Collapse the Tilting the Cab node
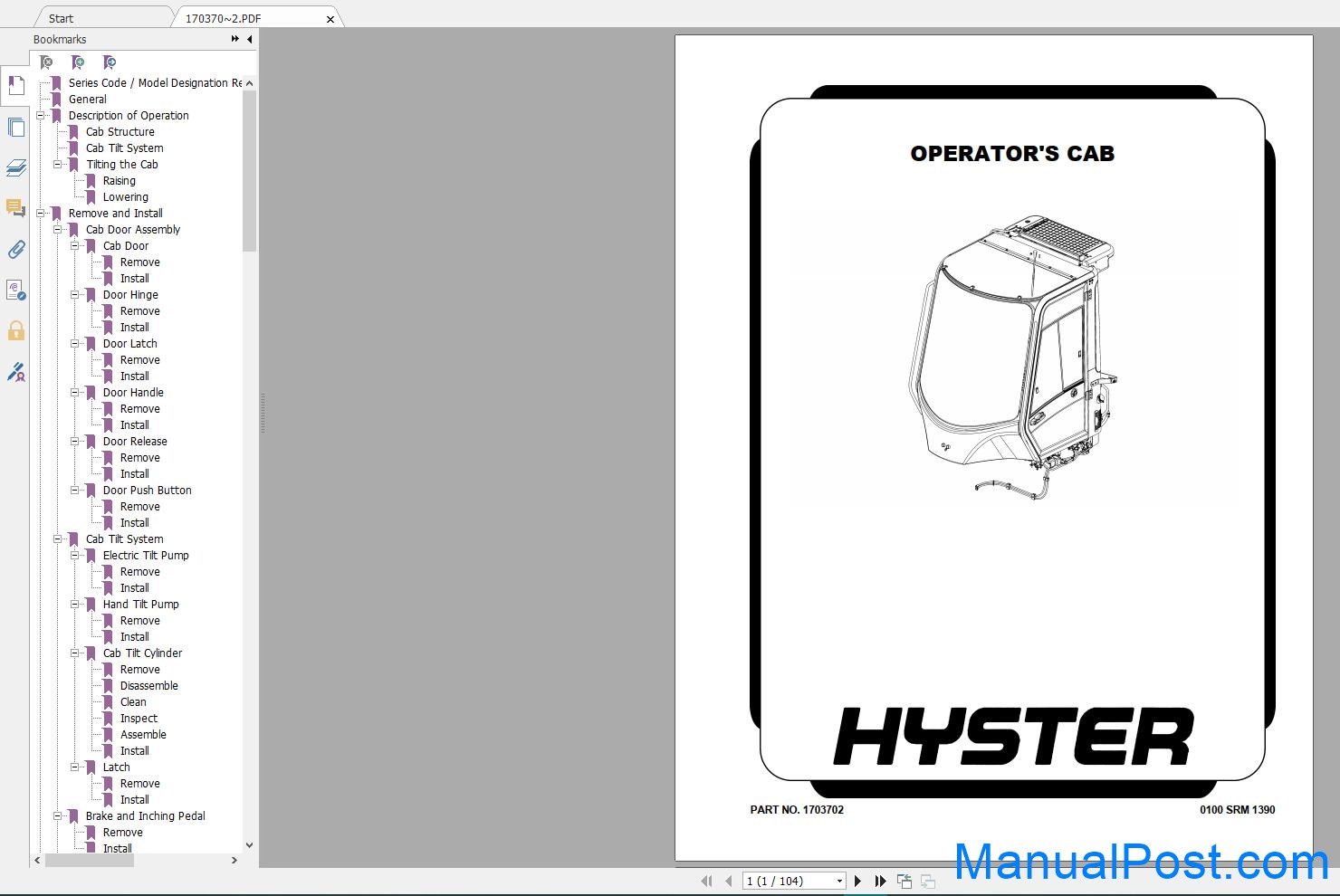Screen dimensions: 1340x896 pos(57,165)
